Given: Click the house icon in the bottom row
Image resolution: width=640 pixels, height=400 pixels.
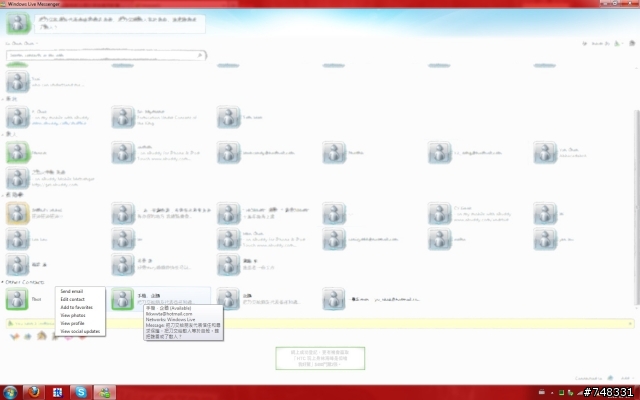Looking at the screenshot, I should (x=42, y=336).
